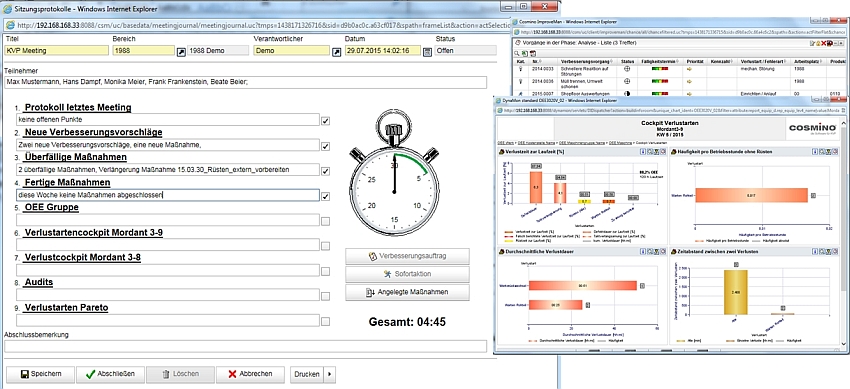Click red X icon in ImproveMan list header
The width and height of the screenshot is (850, 389).
[x=823, y=43]
